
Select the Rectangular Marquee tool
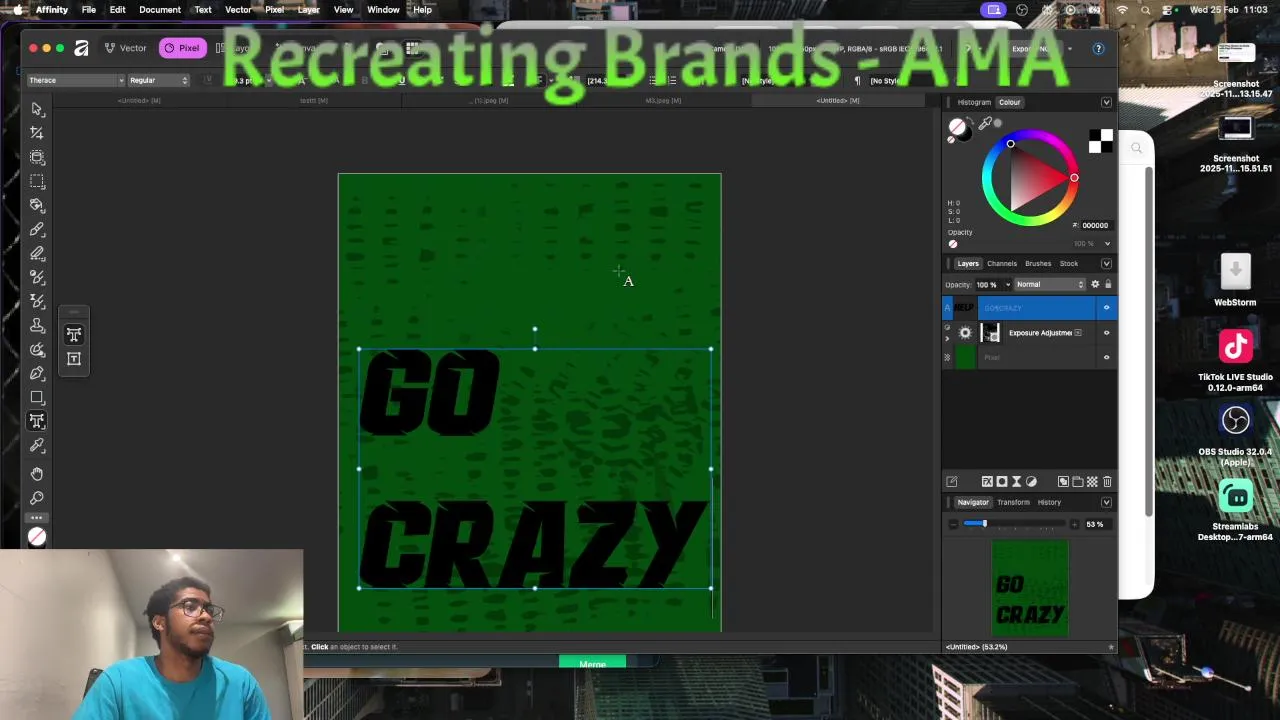click(37, 181)
